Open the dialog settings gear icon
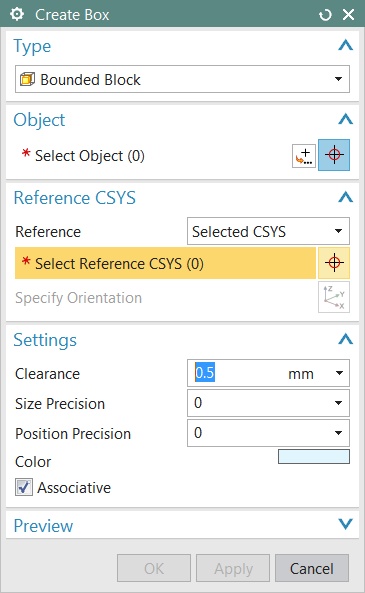This screenshot has height=593, width=365. (x=17, y=14)
